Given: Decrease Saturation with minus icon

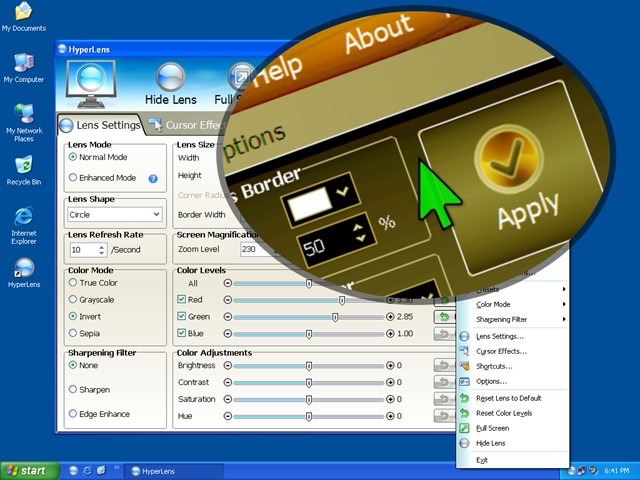Looking at the screenshot, I should (228, 399).
